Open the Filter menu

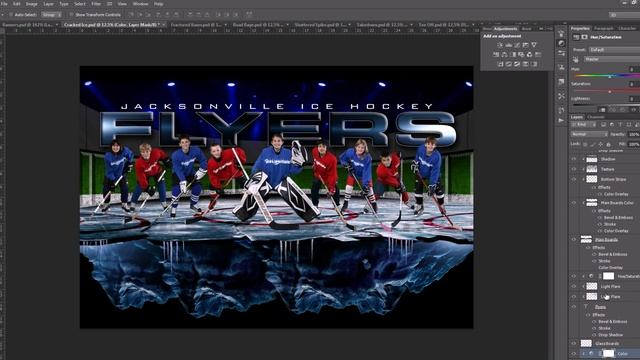pos(96,4)
